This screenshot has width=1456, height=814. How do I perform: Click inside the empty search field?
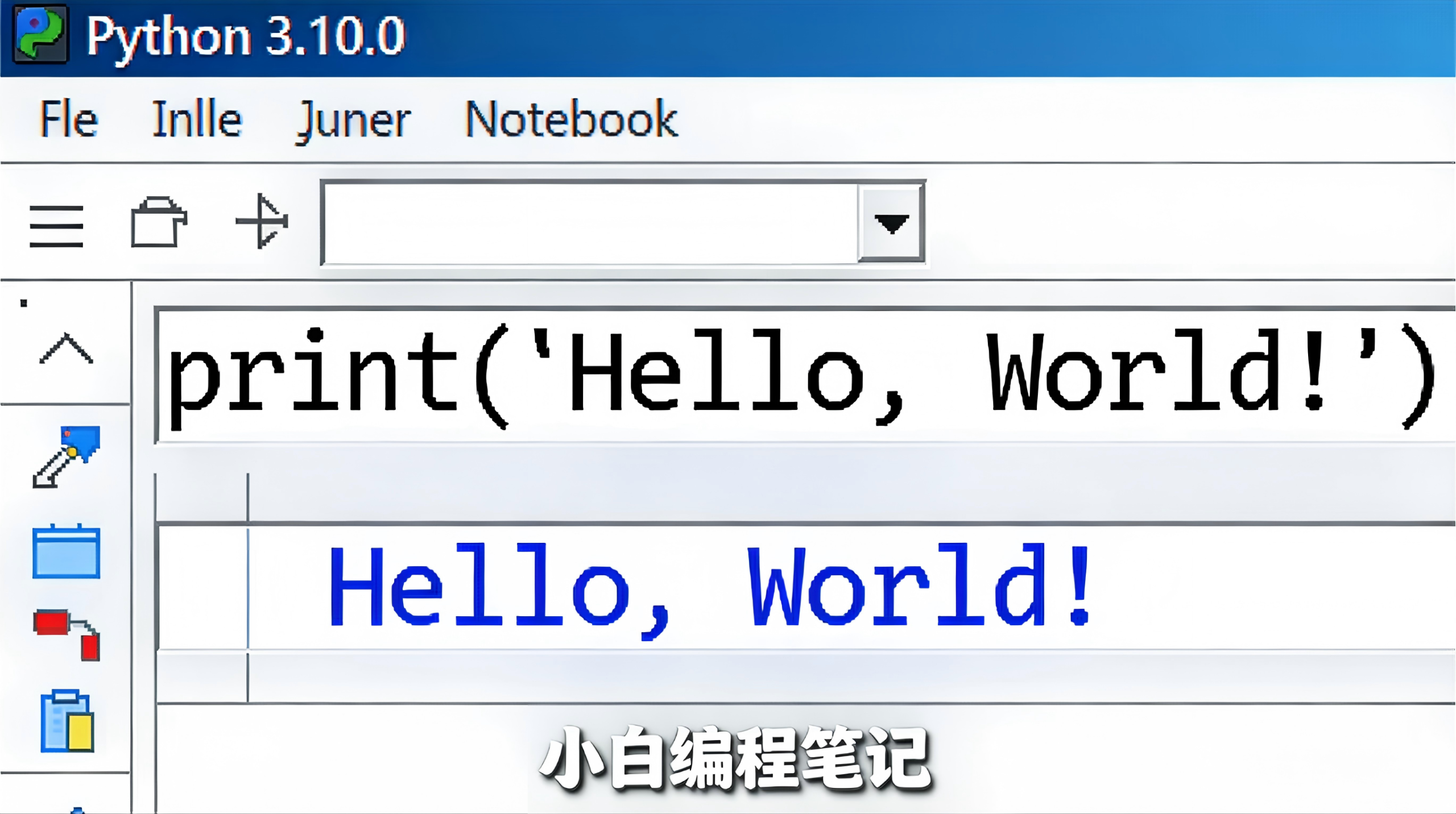pyautogui.click(x=586, y=223)
